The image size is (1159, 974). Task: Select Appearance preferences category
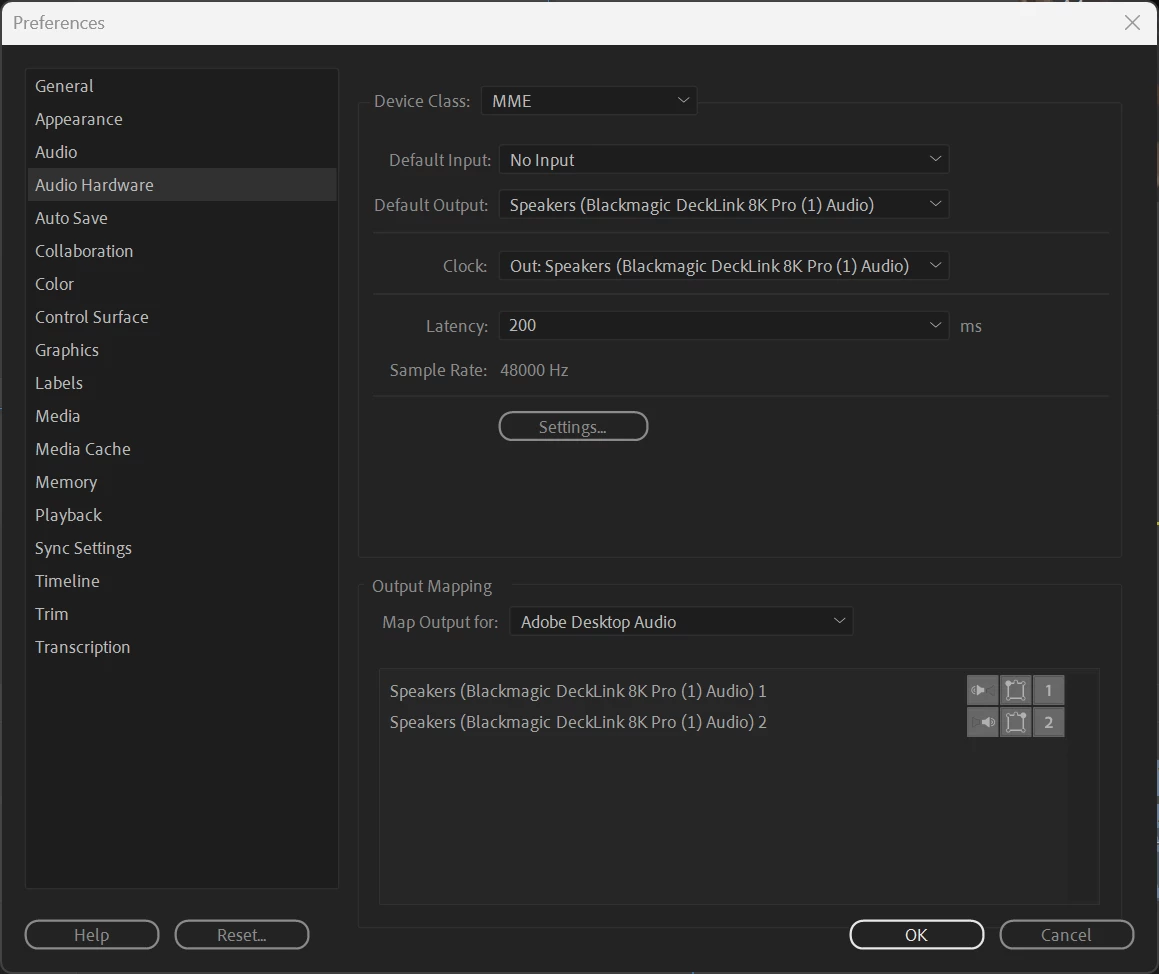pyautogui.click(x=182, y=119)
